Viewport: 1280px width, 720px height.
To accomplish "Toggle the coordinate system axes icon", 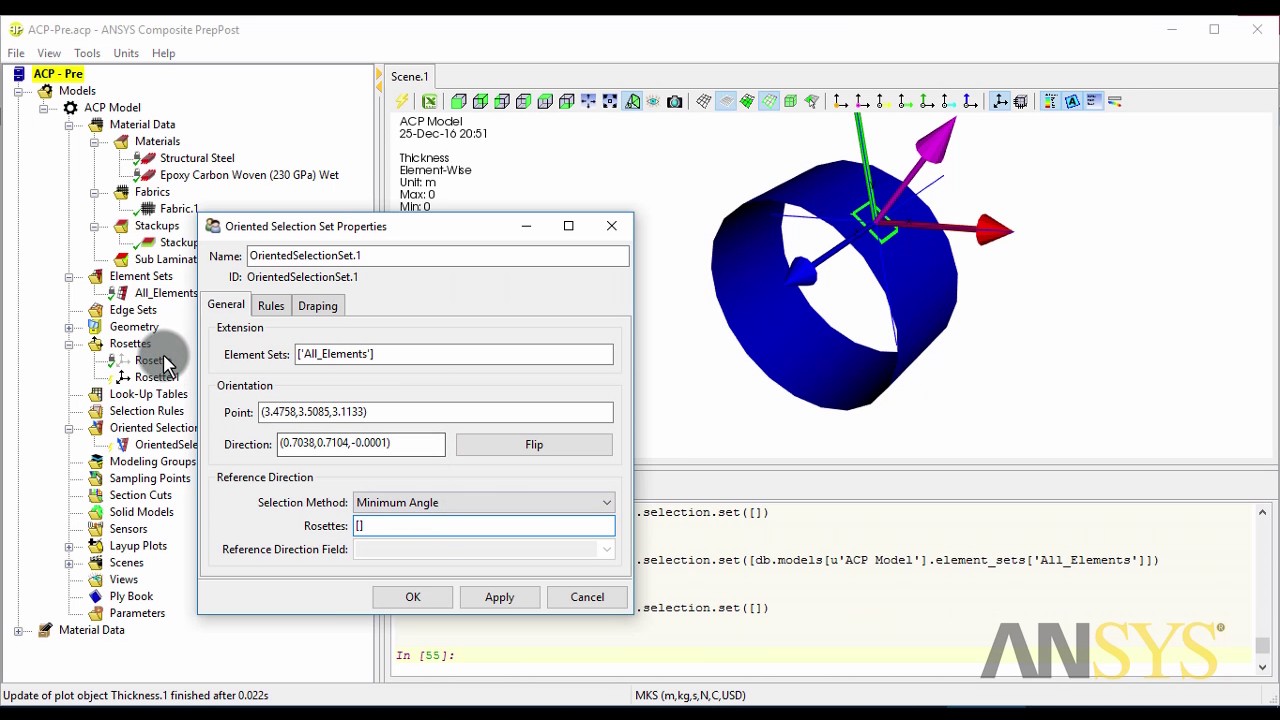I will [x=998, y=101].
